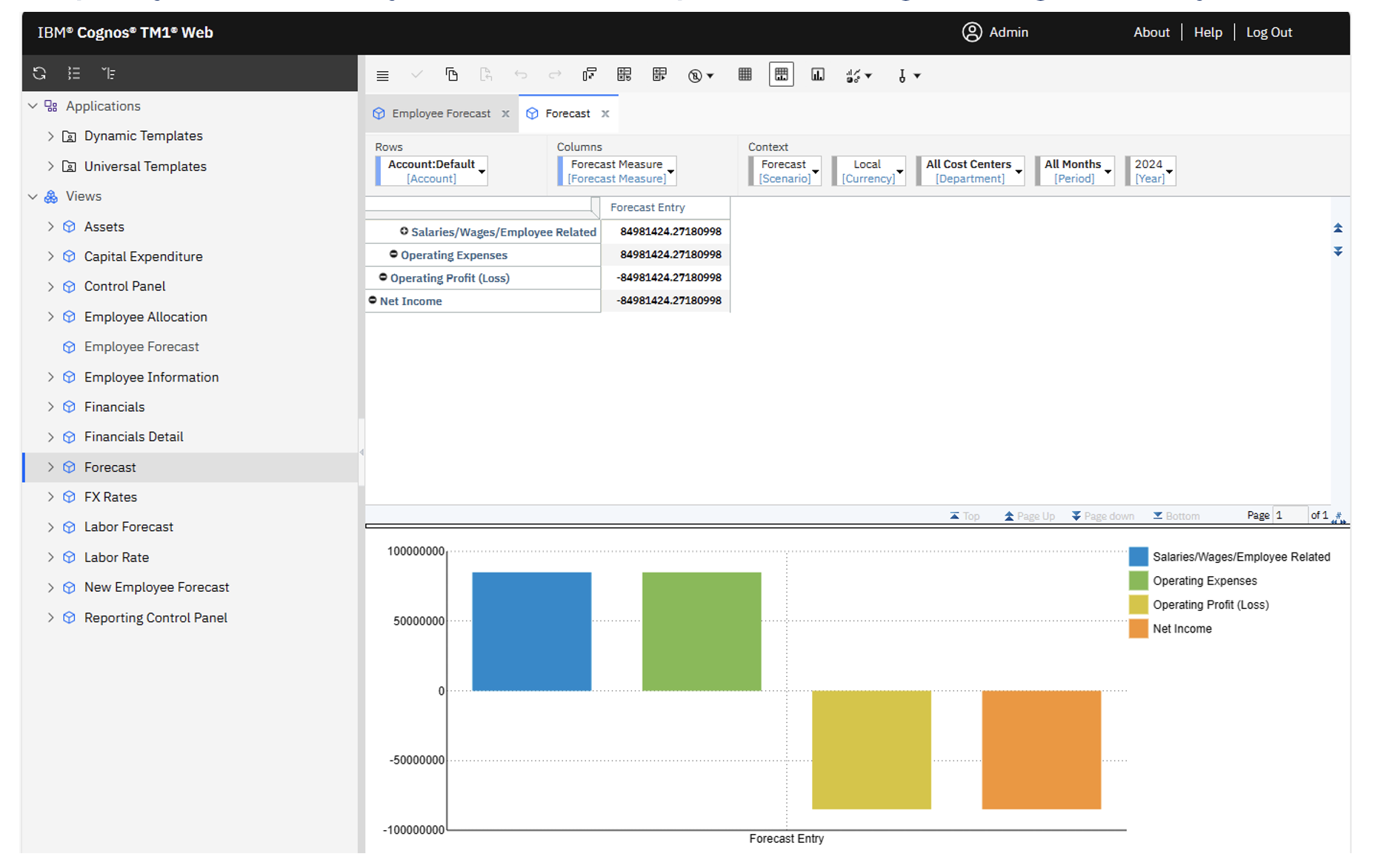Viewport: 1375px width, 868px height.
Task: Click the Log Out link
Action: (x=1269, y=32)
